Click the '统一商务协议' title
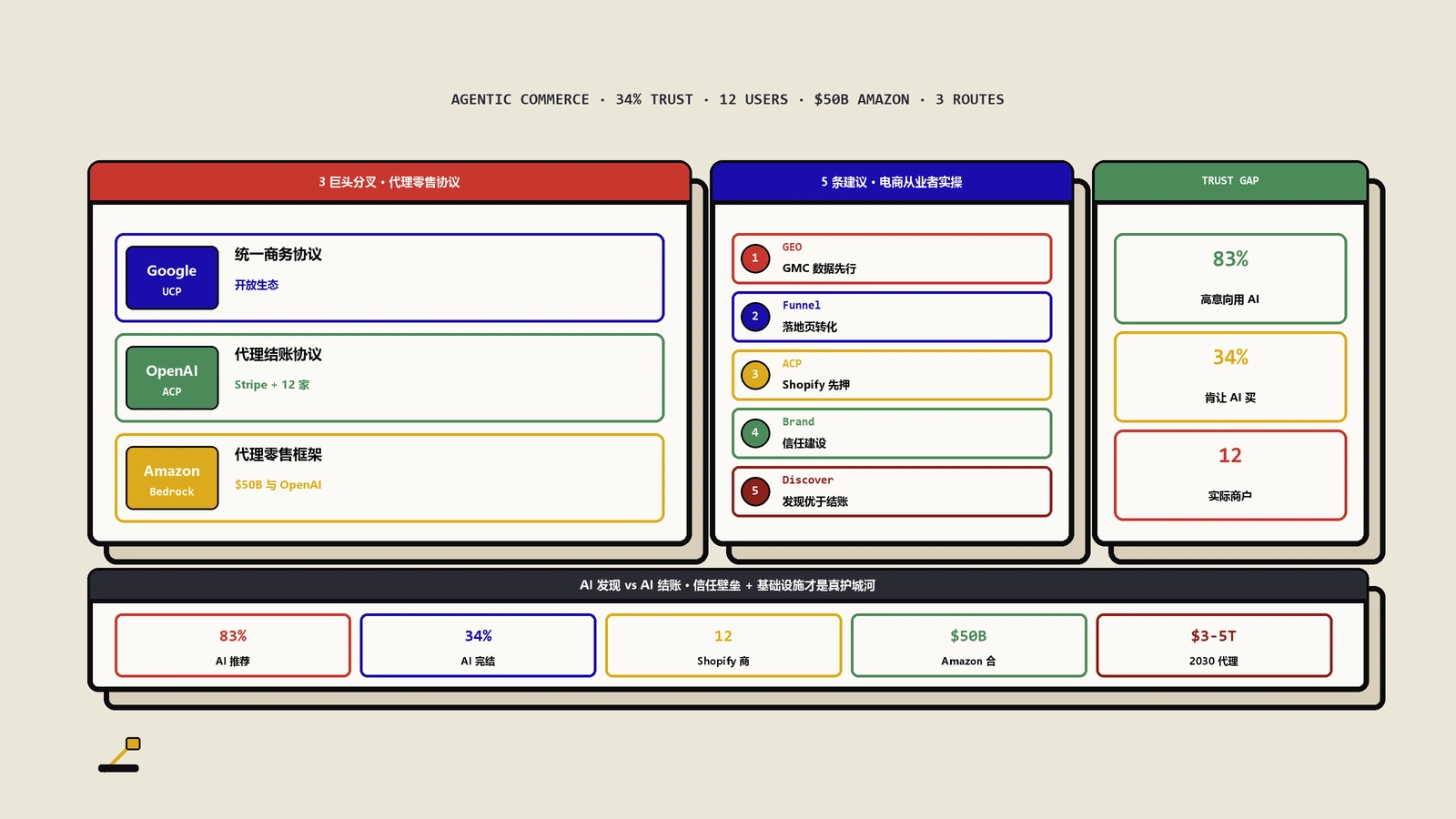 click(x=278, y=255)
